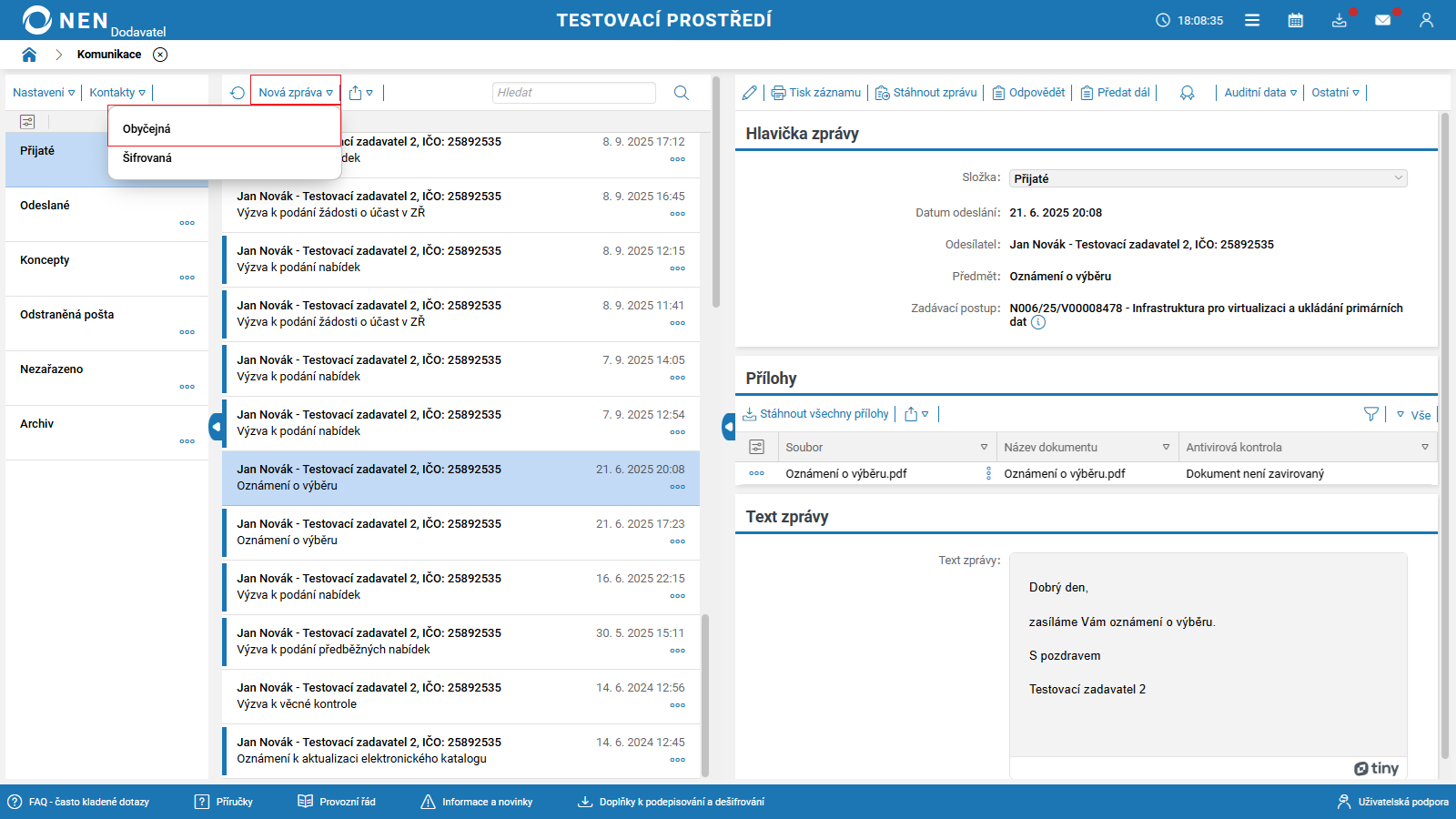Open Doplňky k podepisování a dešifrování
This screenshot has height=819, width=1456.
672,802
